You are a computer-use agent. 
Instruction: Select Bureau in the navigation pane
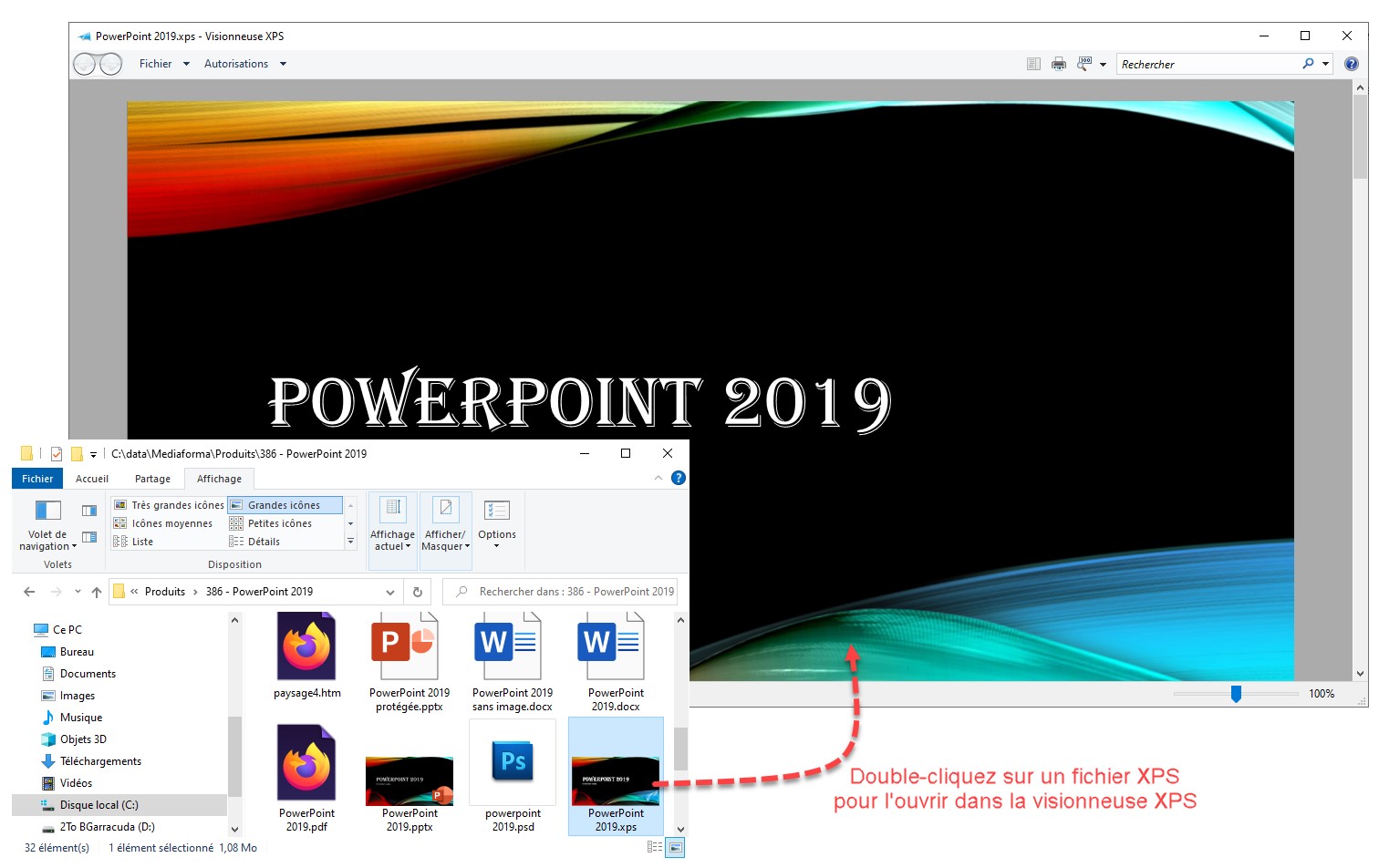click(x=67, y=652)
